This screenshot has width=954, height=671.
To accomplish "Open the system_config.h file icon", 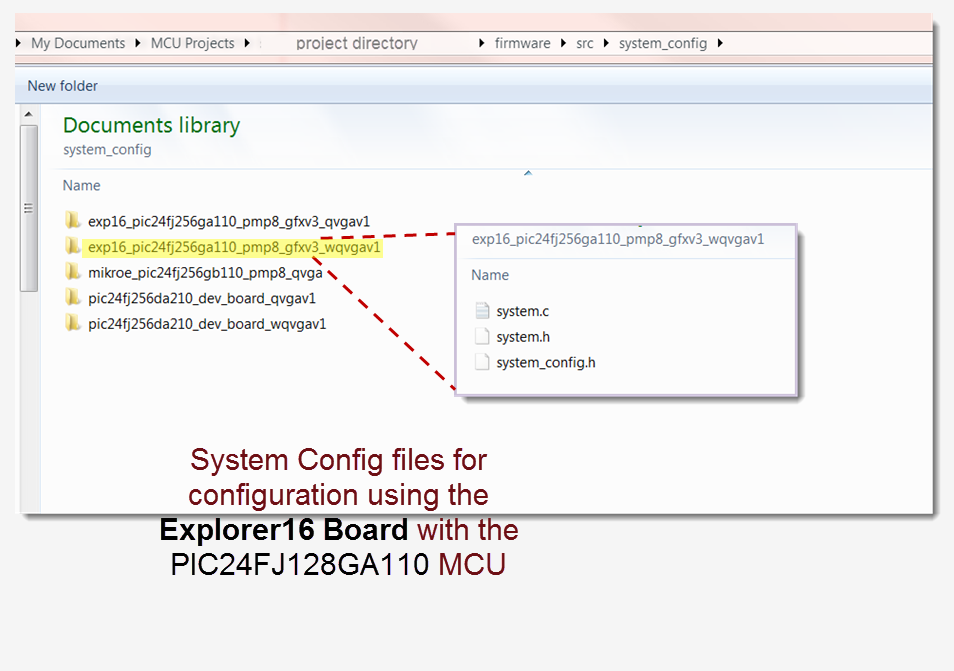I will 484,362.
